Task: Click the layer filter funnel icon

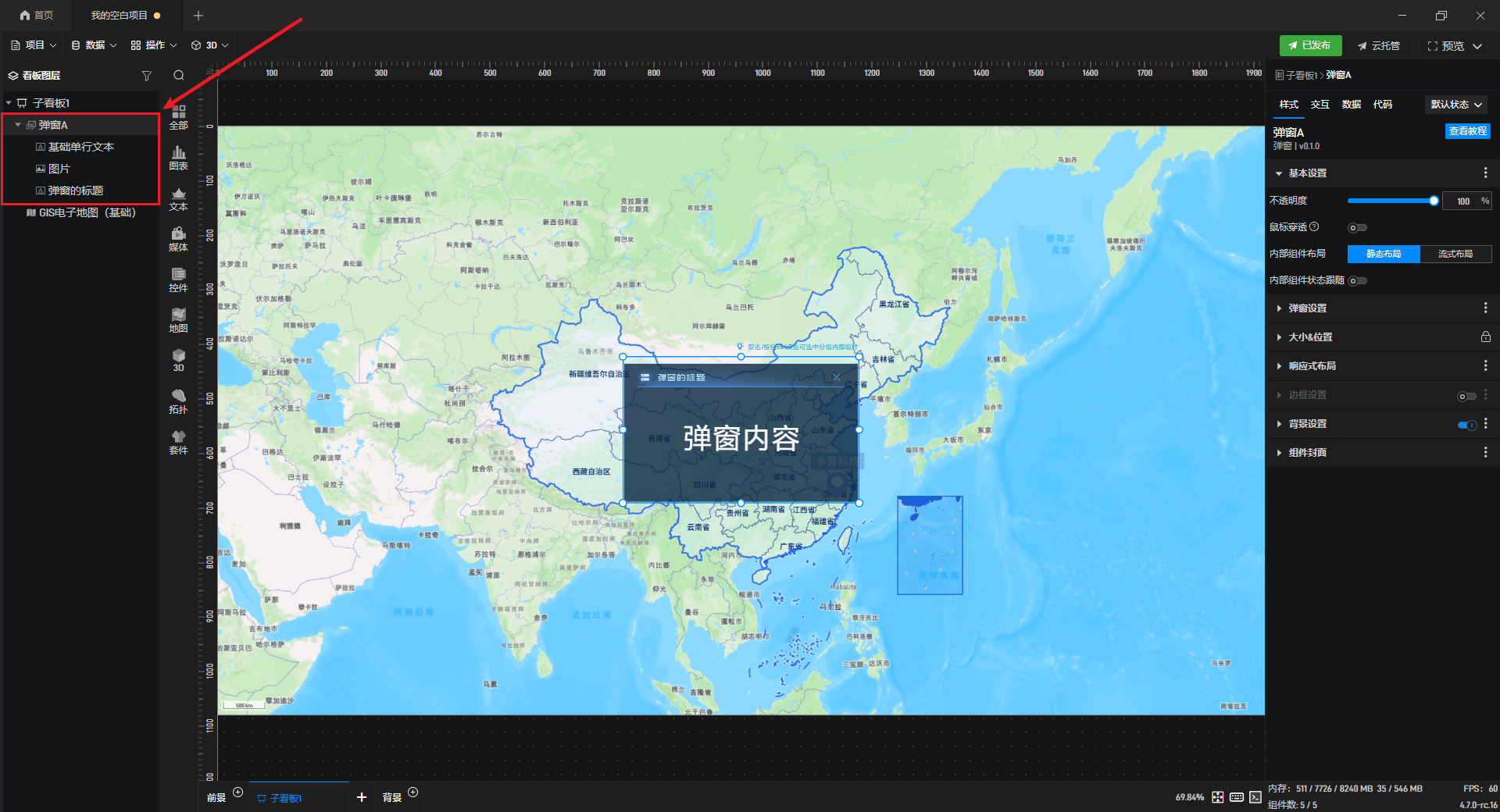Action: [x=146, y=76]
